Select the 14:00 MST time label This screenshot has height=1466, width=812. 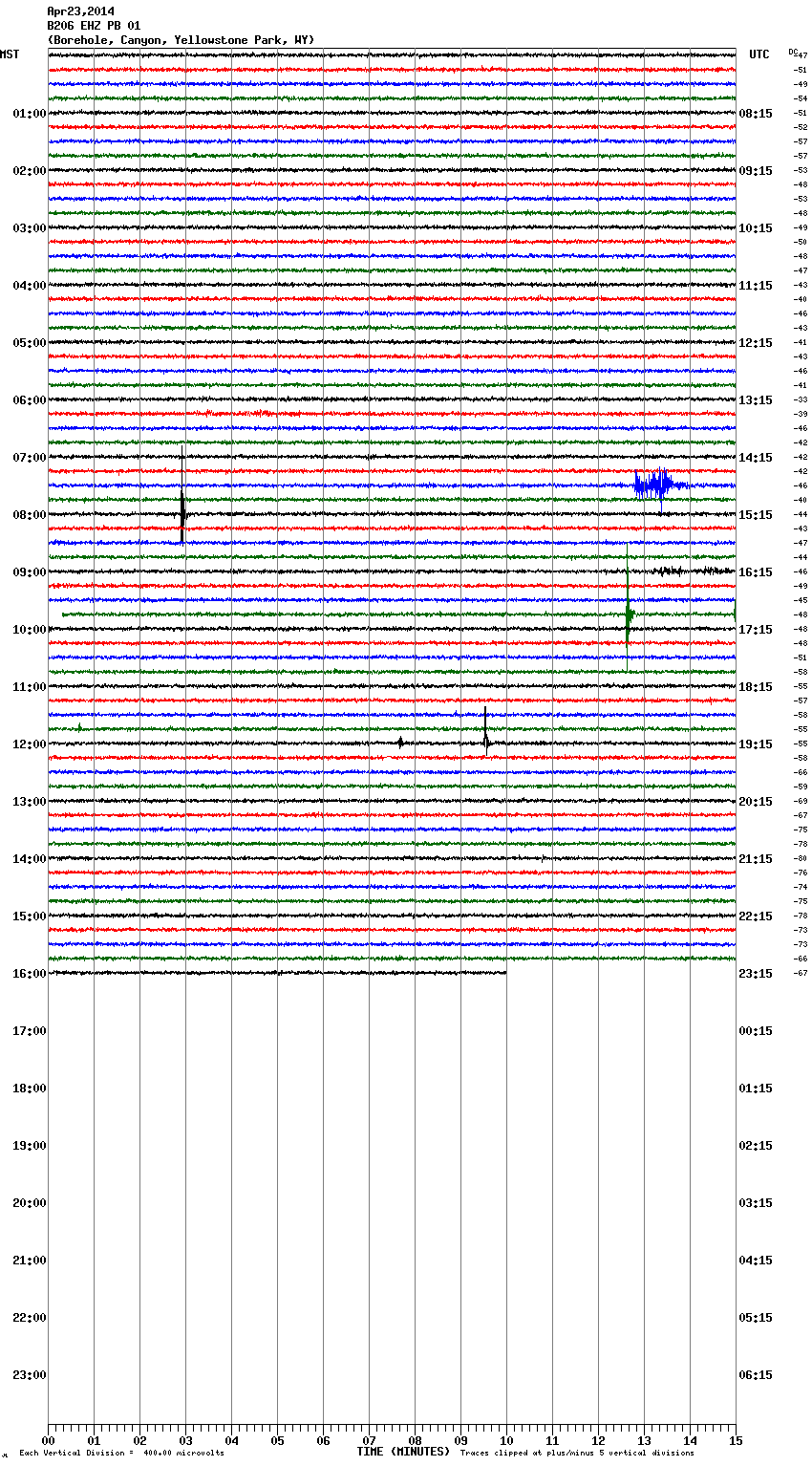[x=30, y=859]
